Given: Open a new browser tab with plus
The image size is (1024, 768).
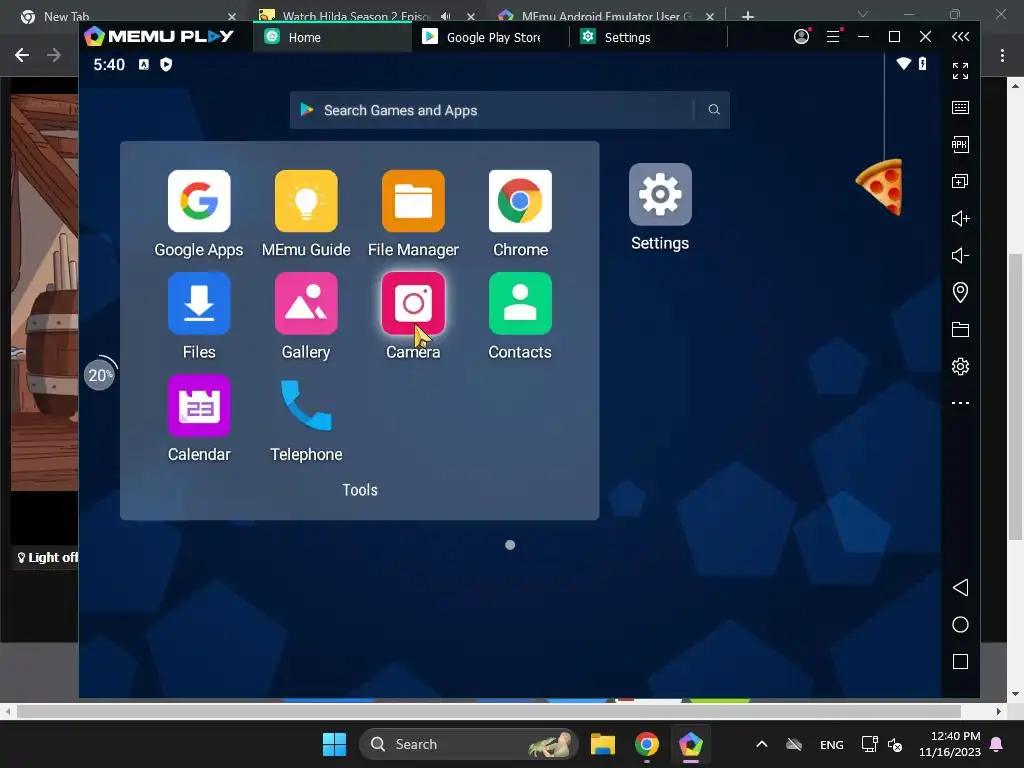Looking at the screenshot, I should pos(748,16).
